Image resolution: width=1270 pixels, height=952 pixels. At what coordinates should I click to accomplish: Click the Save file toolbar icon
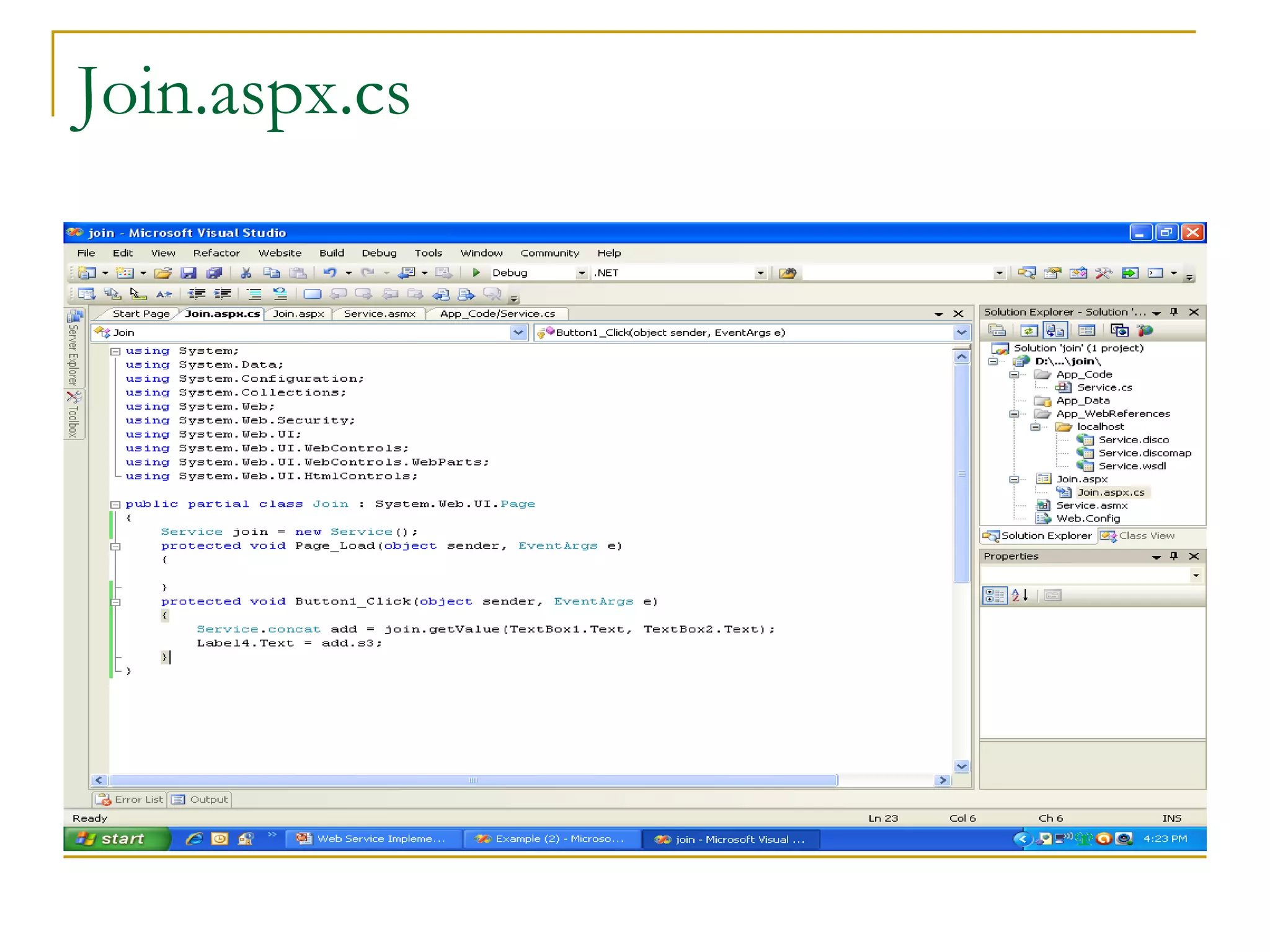189,273
